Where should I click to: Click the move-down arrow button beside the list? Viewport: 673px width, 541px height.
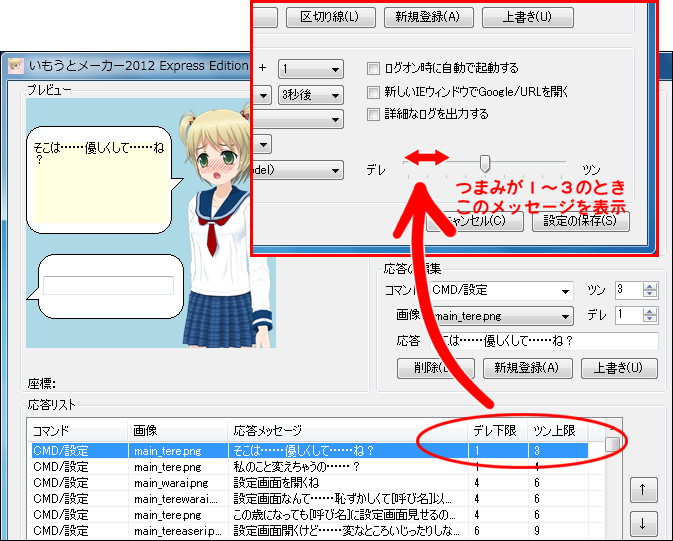[x=643, y=523]
